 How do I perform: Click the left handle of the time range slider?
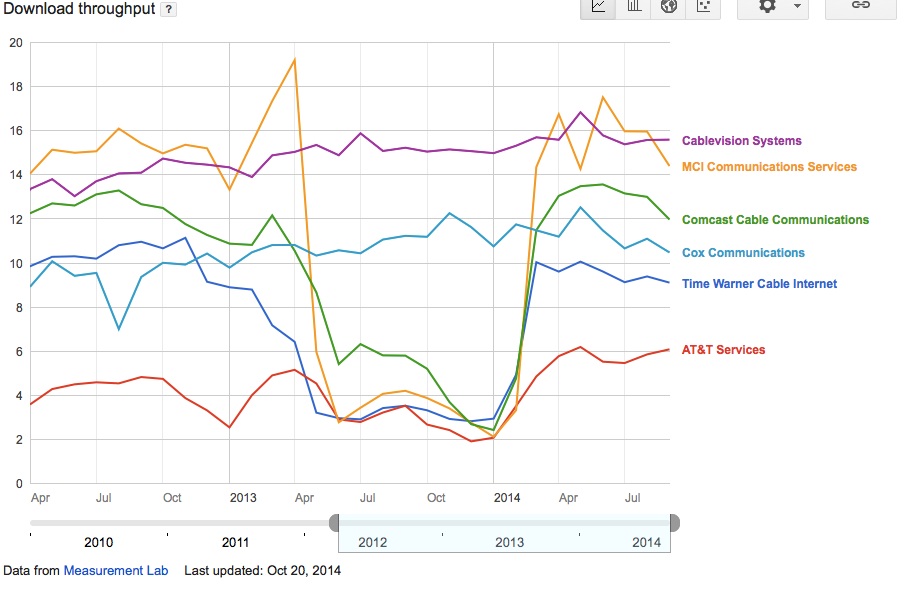(x=334, y=523)
